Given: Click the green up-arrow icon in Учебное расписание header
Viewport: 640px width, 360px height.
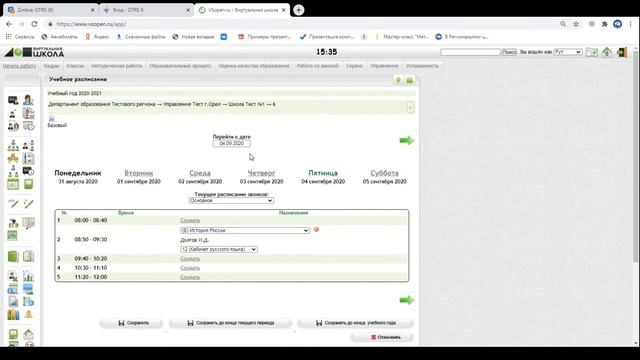Looking at the screenshot, I should pyautogui.click(x=398, y=80).
